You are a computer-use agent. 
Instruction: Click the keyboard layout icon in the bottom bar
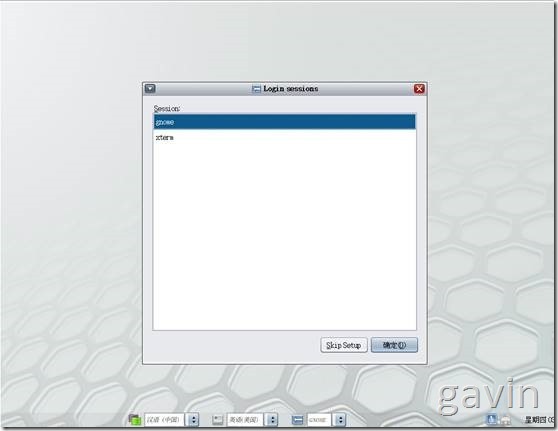217,420
